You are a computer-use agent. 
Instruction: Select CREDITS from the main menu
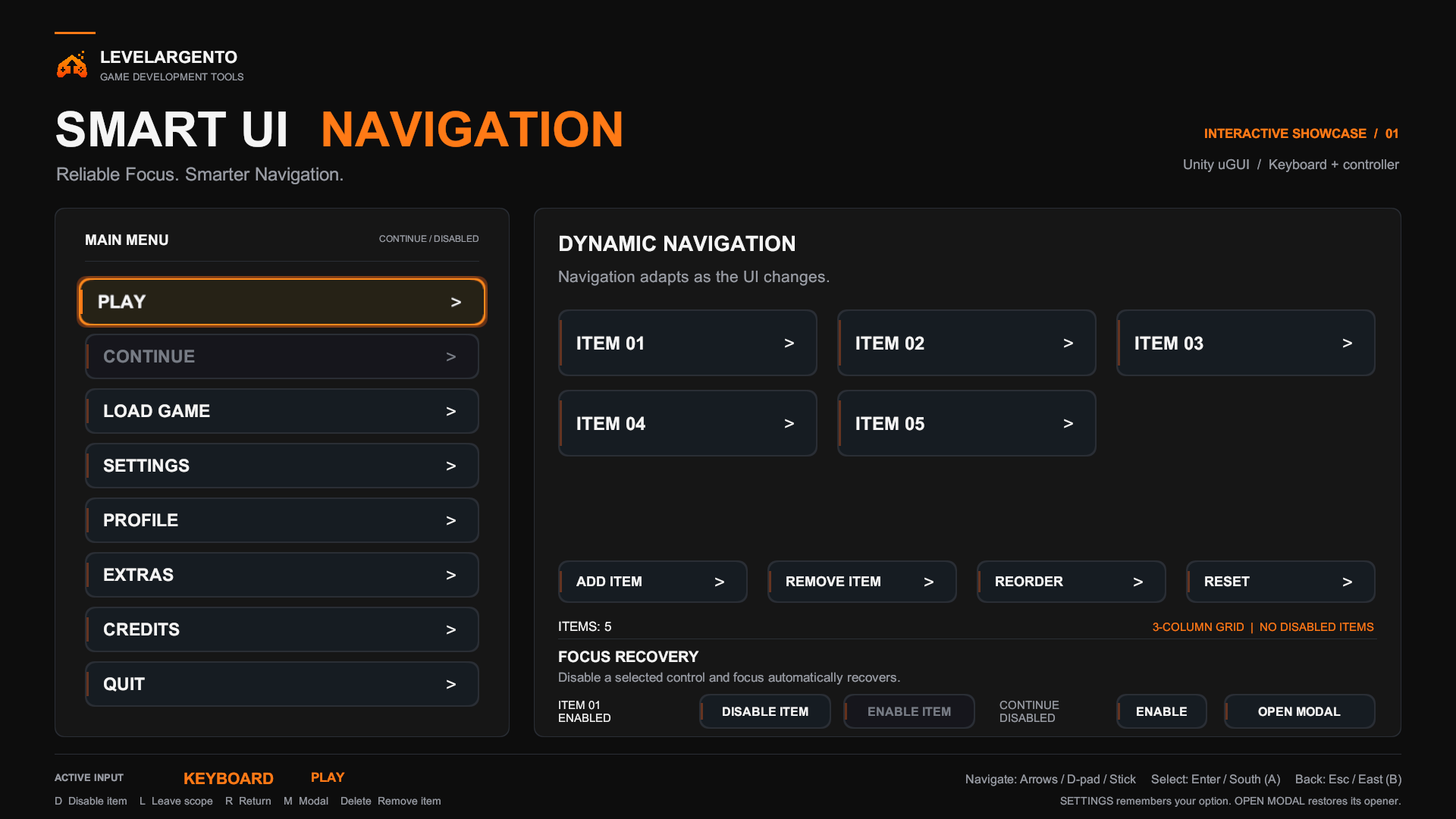[282, 629]
